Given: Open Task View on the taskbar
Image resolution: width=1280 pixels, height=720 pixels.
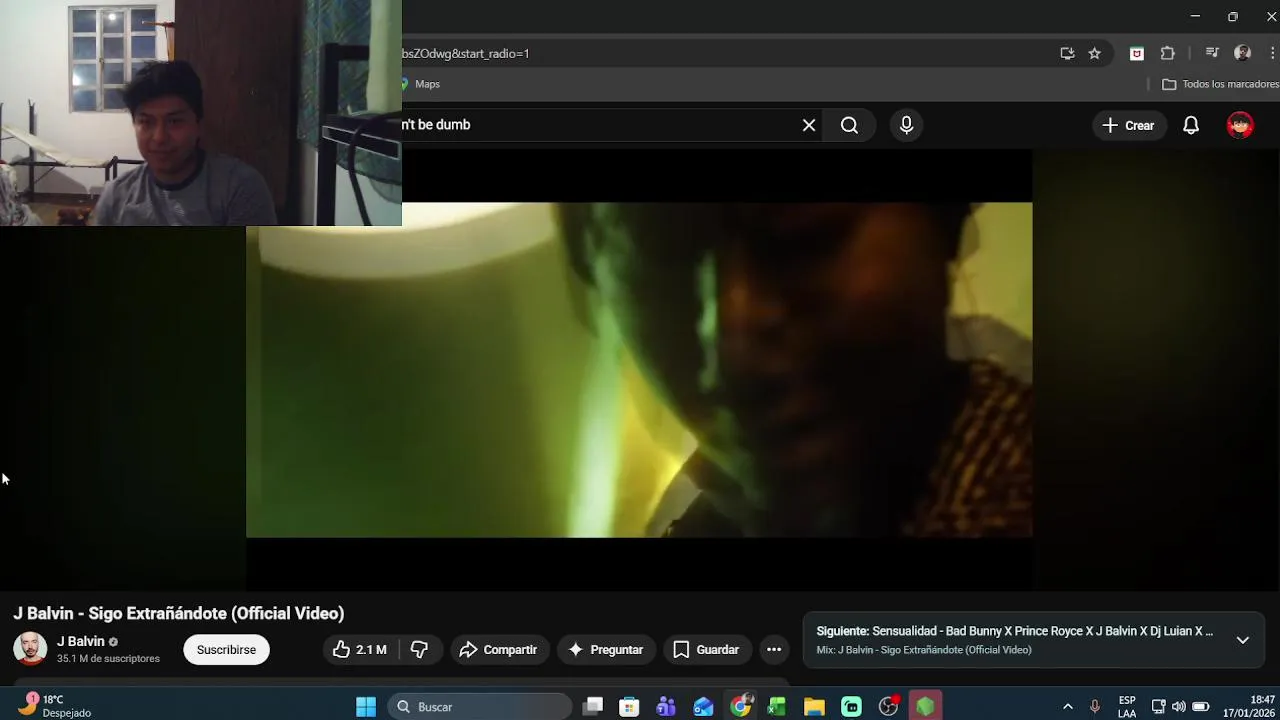Looking at the screenshot, I should click(x=593, y=707).
